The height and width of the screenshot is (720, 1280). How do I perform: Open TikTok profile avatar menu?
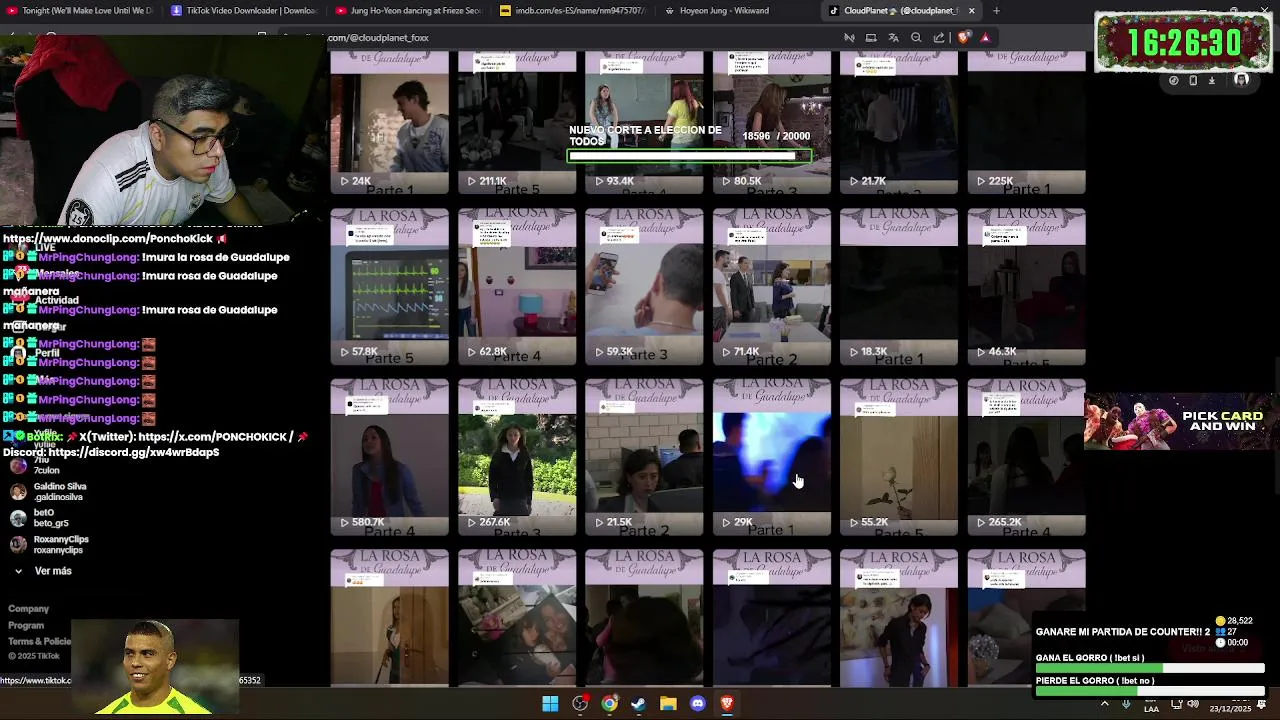click(x=1241, y=80)
